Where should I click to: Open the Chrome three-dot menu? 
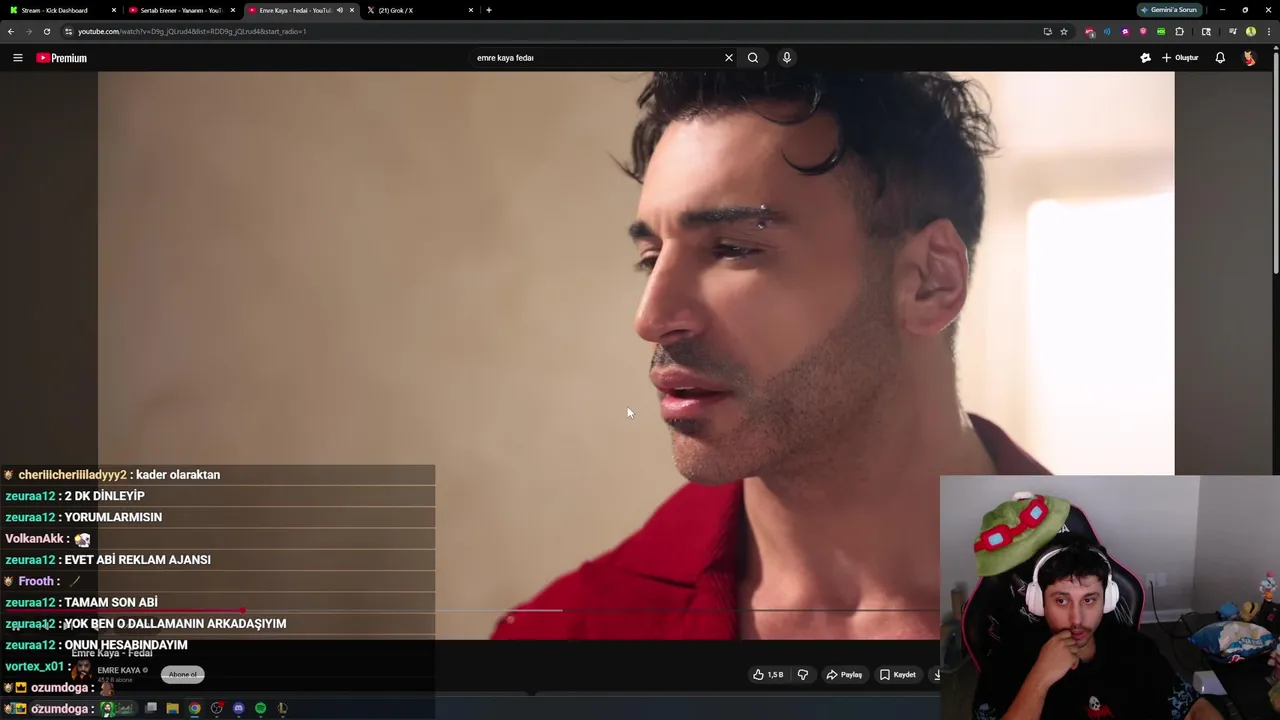click(1268, 31)
